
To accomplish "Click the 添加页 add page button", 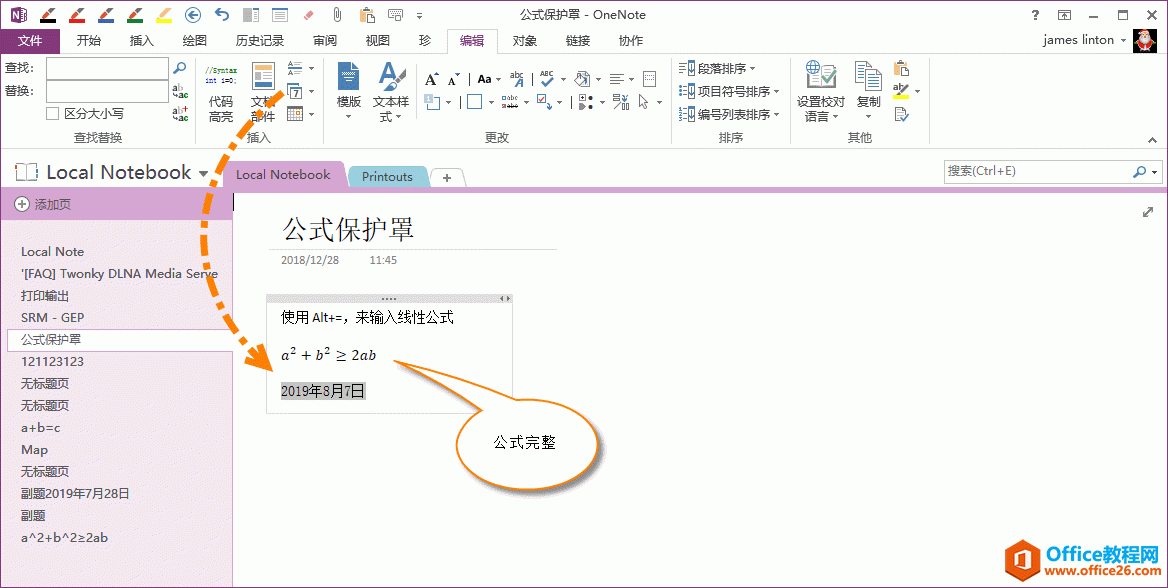I will [x=42, y=204].
